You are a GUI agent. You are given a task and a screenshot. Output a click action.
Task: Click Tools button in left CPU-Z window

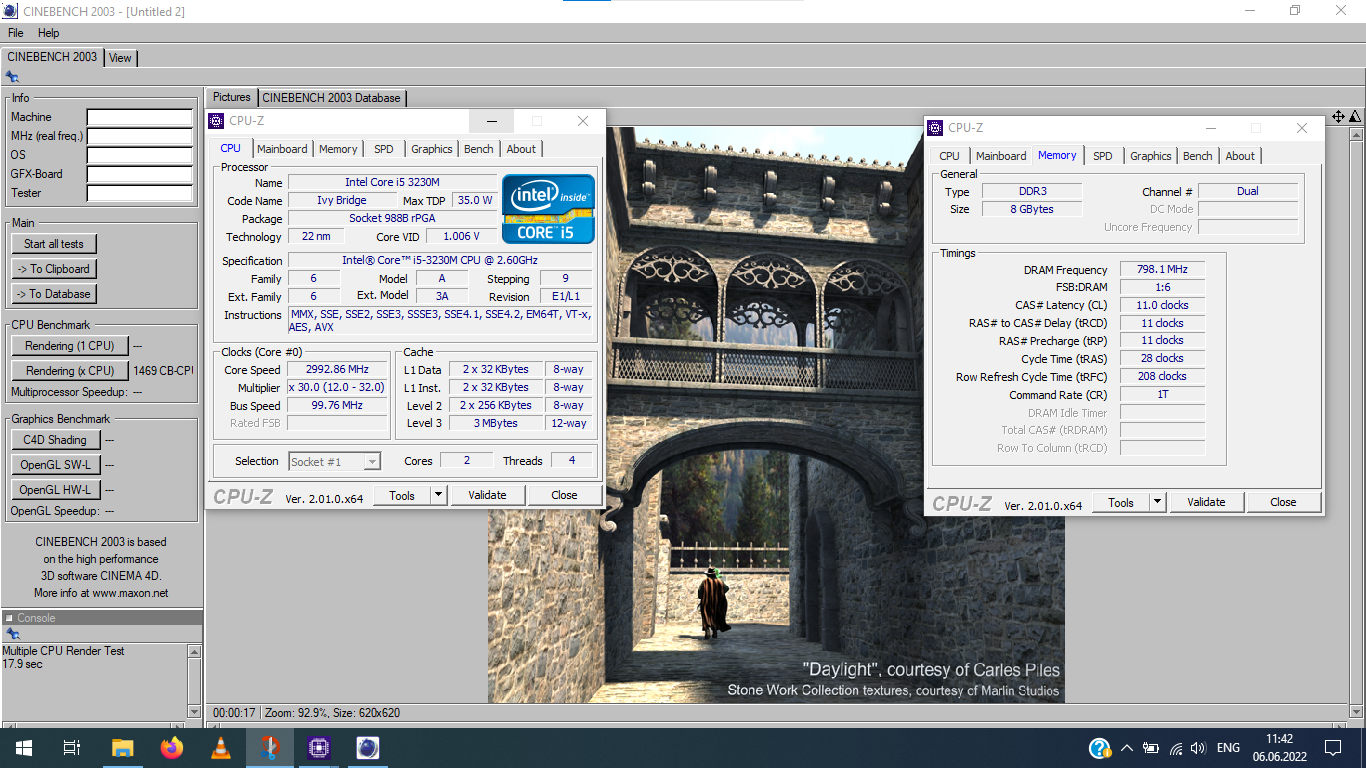[402, 495]
